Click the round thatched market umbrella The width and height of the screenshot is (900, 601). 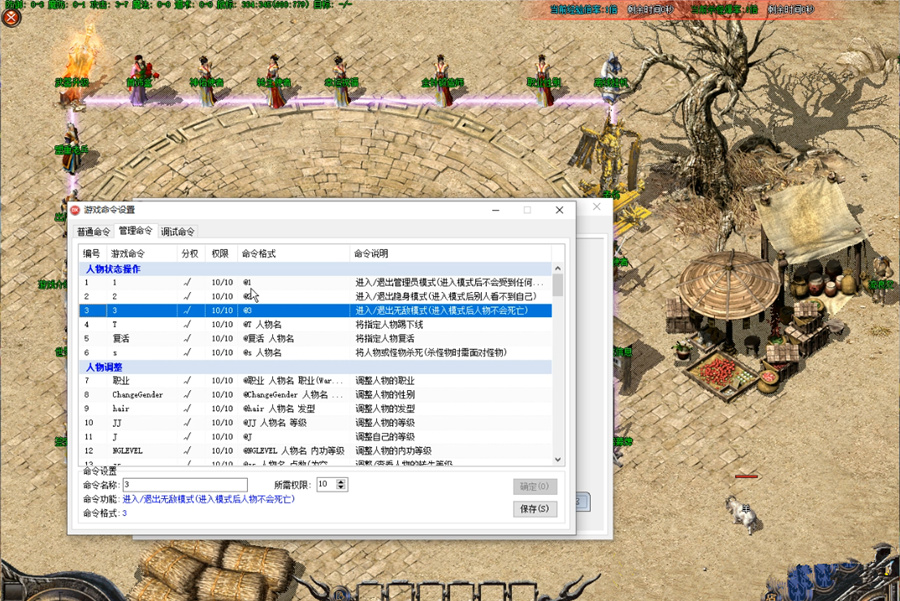[729, 284]
